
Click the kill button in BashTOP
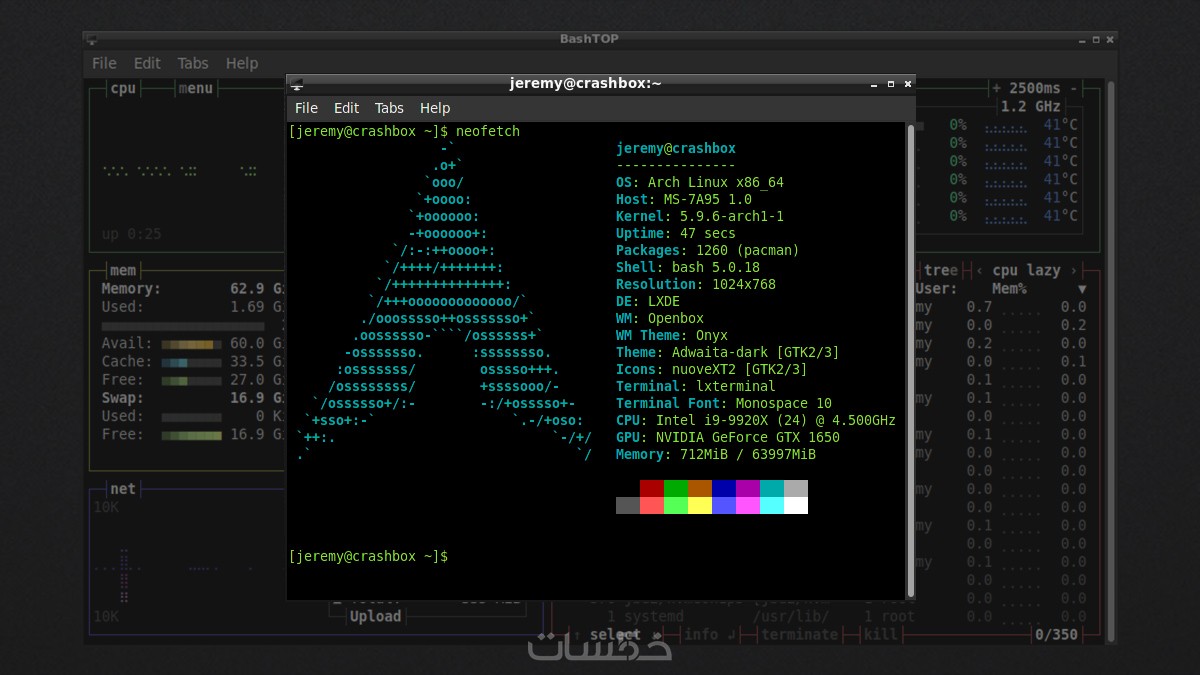(881, 634)
